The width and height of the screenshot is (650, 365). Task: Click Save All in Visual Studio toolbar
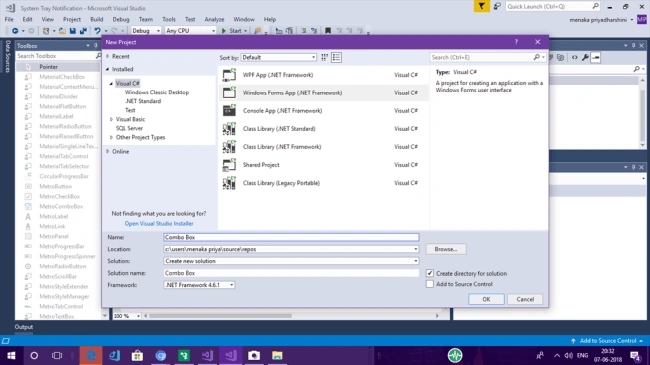coord(83,31)
